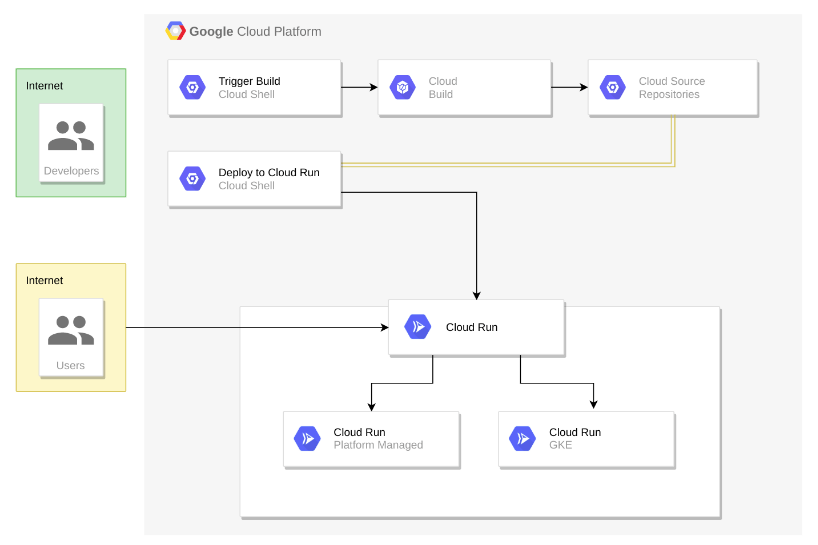Click the Cloud Run GKE icon
Screen dimensions: 818x545
pyautogui.click(x=522, y=438)
